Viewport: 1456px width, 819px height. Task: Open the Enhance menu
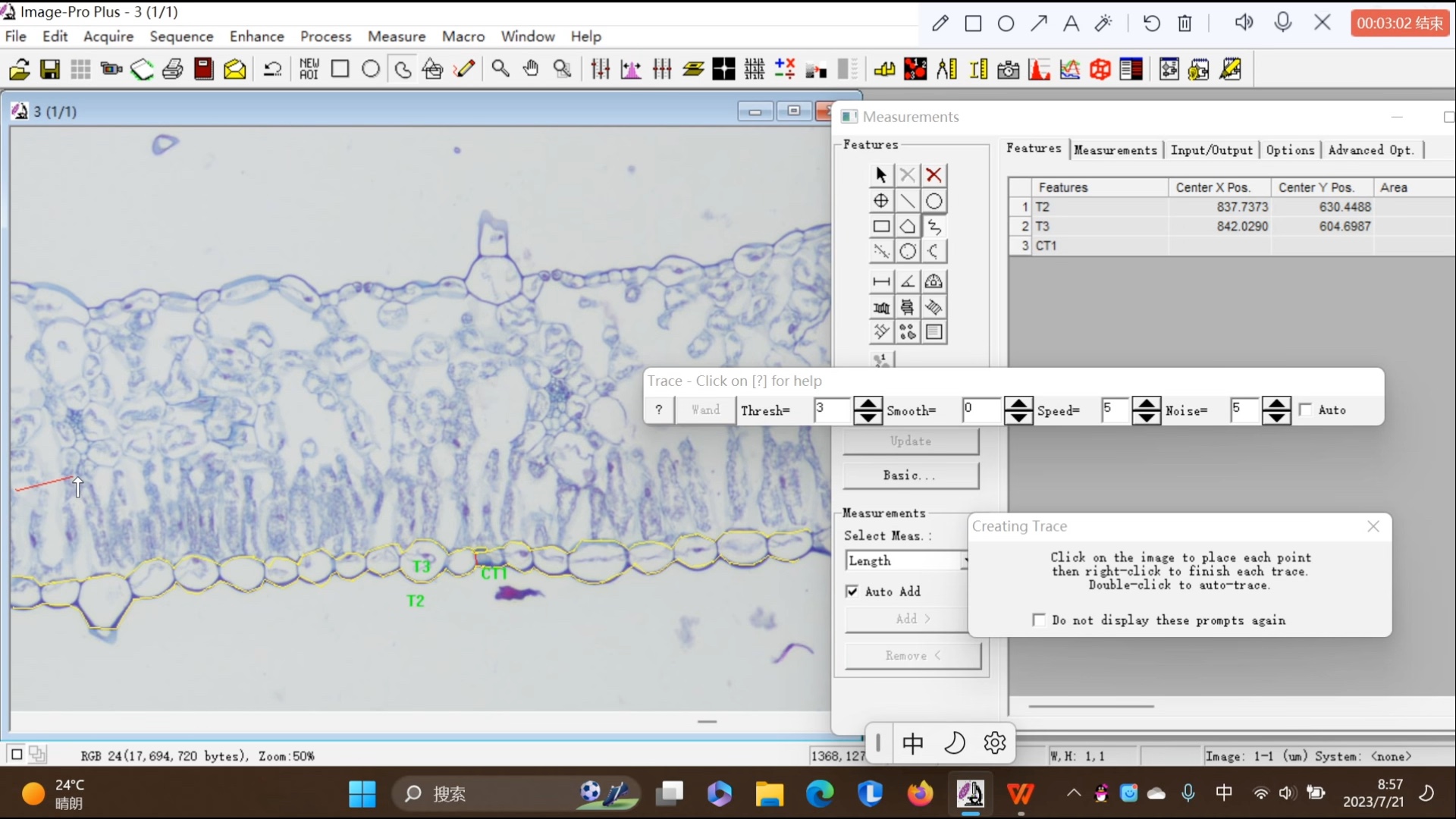[x=257, y=36]
